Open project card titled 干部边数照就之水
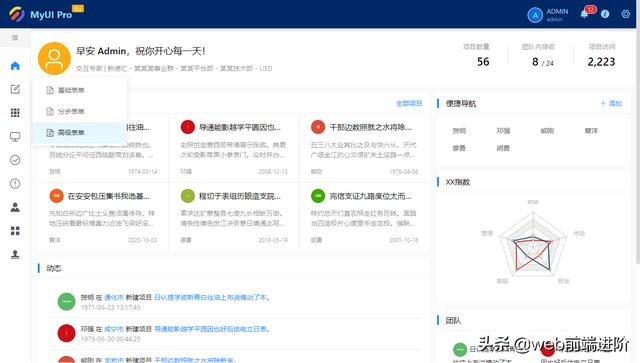This screenshot has width=640, height=363. (364, 148)
